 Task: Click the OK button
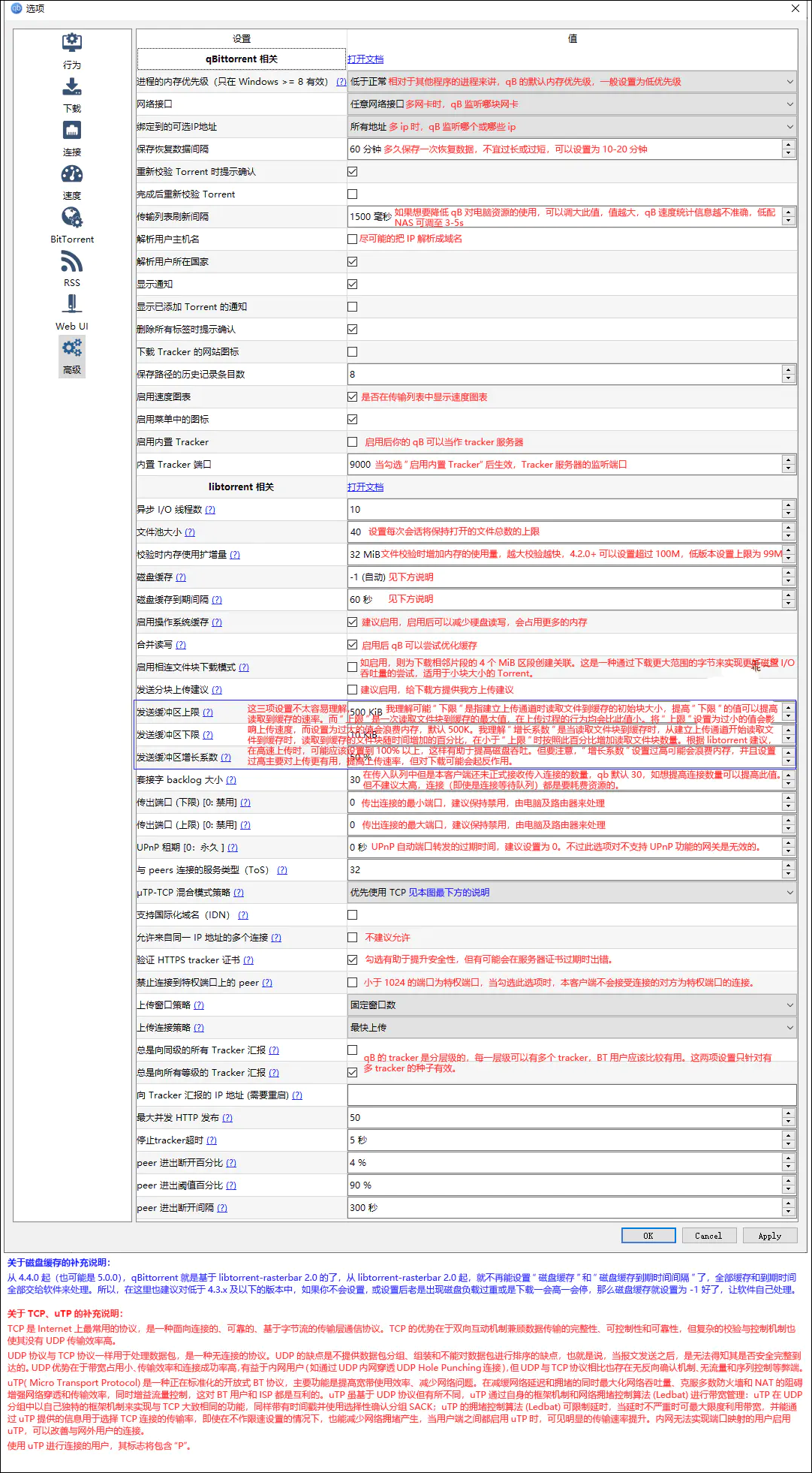pyautogui.click(x=648, y=1236)
